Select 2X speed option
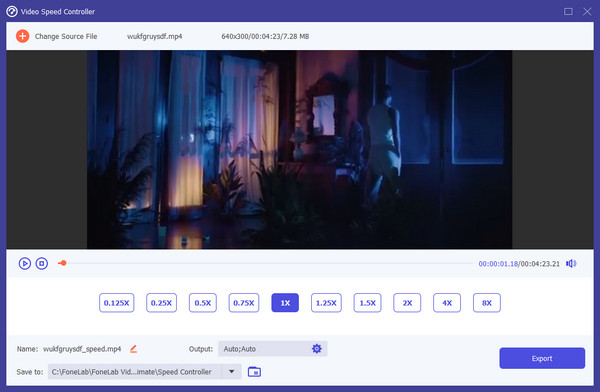 (x=407, y=303)
